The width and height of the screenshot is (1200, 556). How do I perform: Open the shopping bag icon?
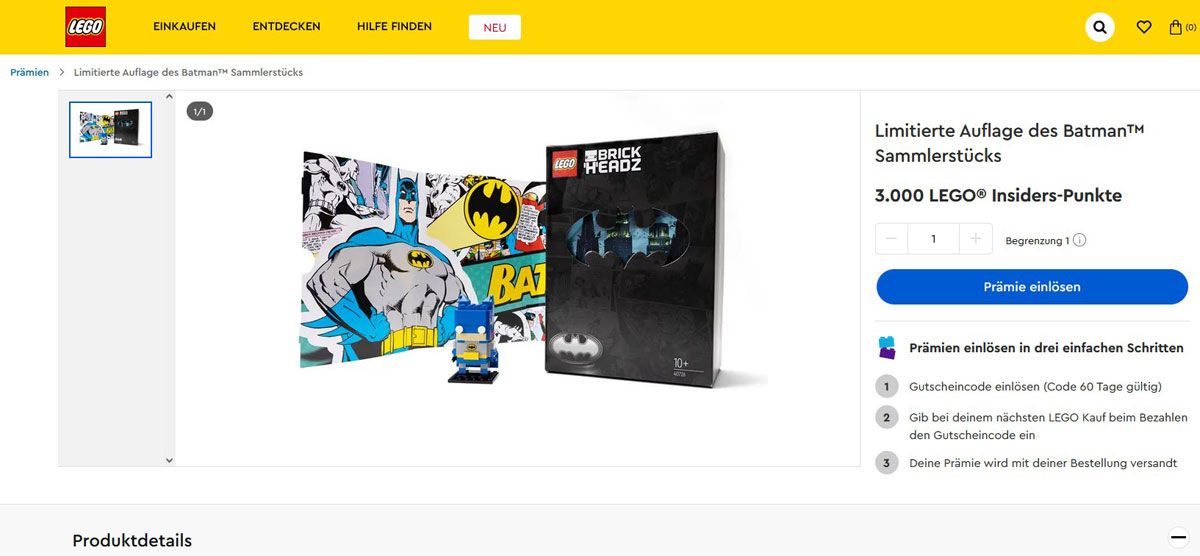[x=1176, y=27]
